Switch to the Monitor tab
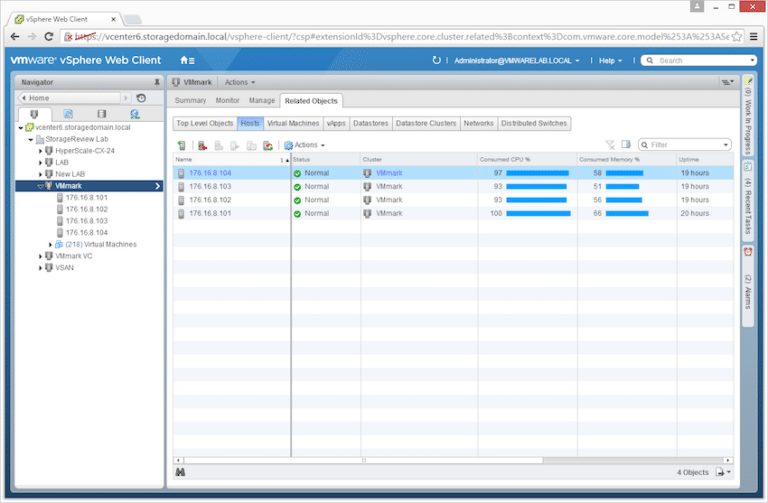The image size is (768, 503). tap(227, 100)
